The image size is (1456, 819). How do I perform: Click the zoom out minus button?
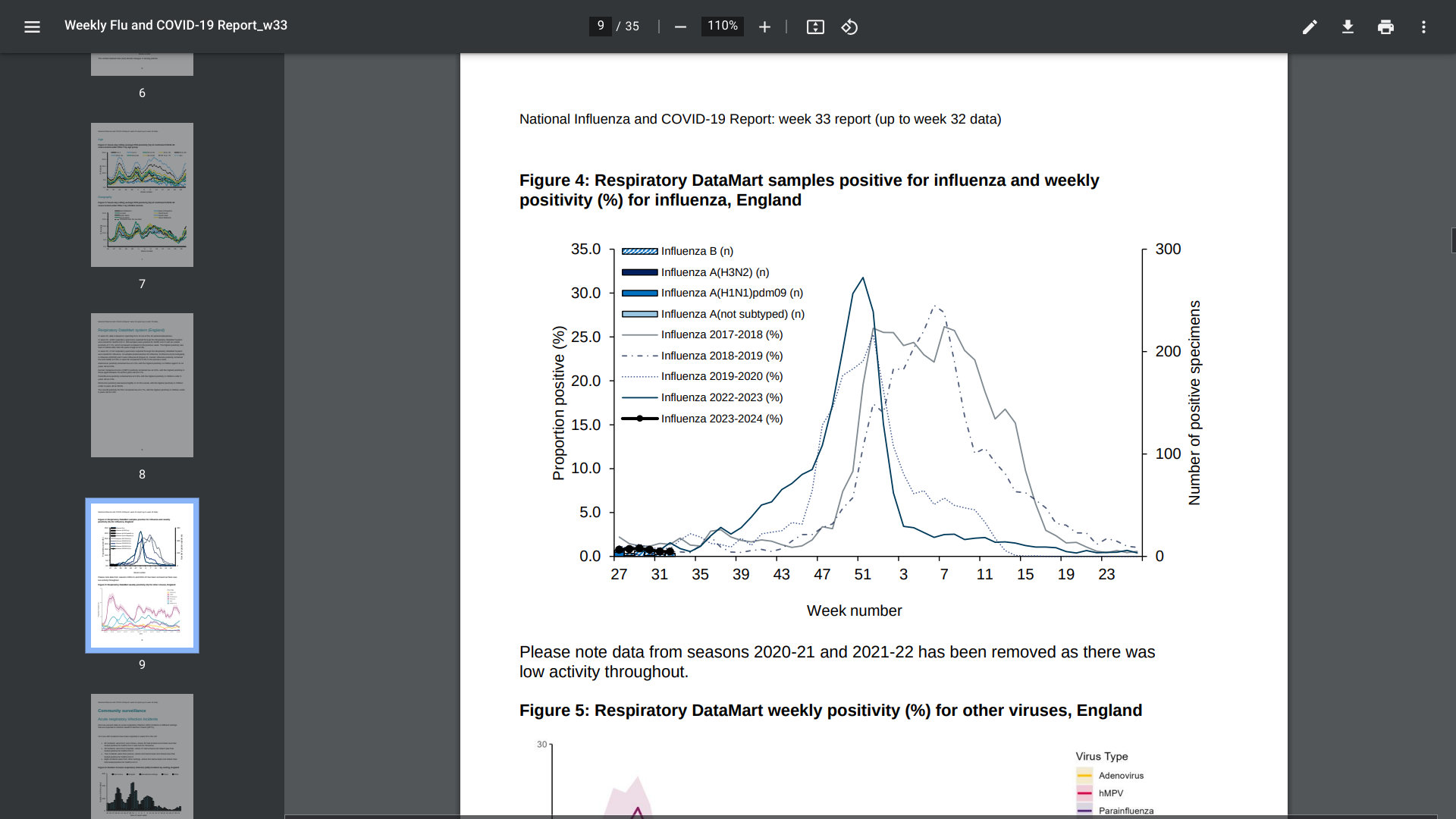680,27
